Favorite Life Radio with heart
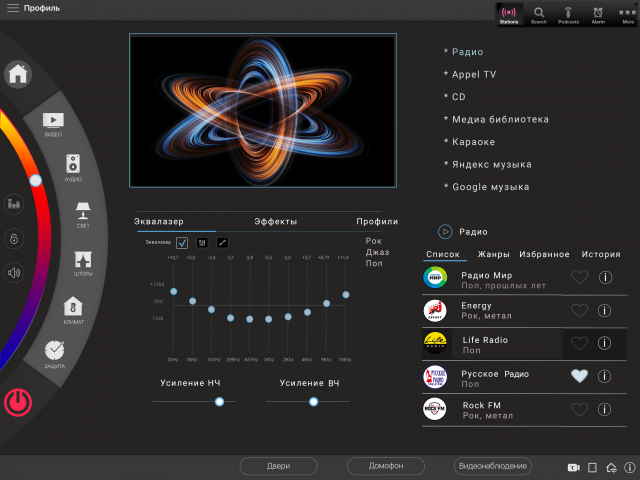Screen dimensions: 640x480 point(580,343)
